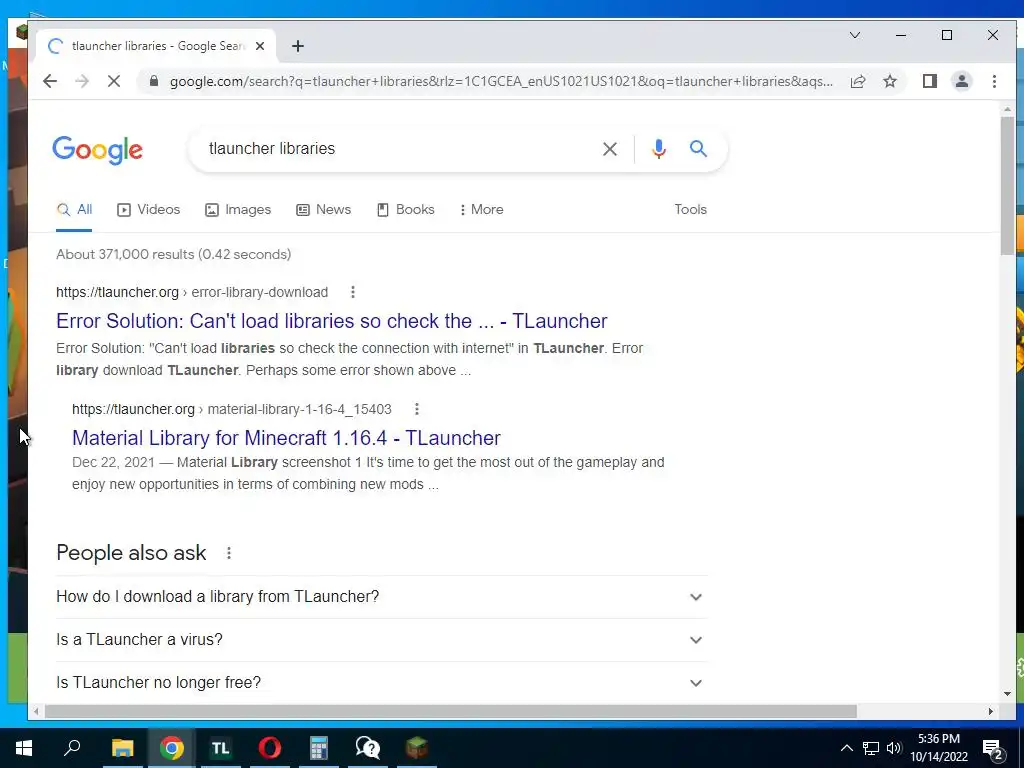Image resolution: width=1024 pixels, height=768 pixels.
Task: Open the Windows Start menu
Action: [24, 748]
